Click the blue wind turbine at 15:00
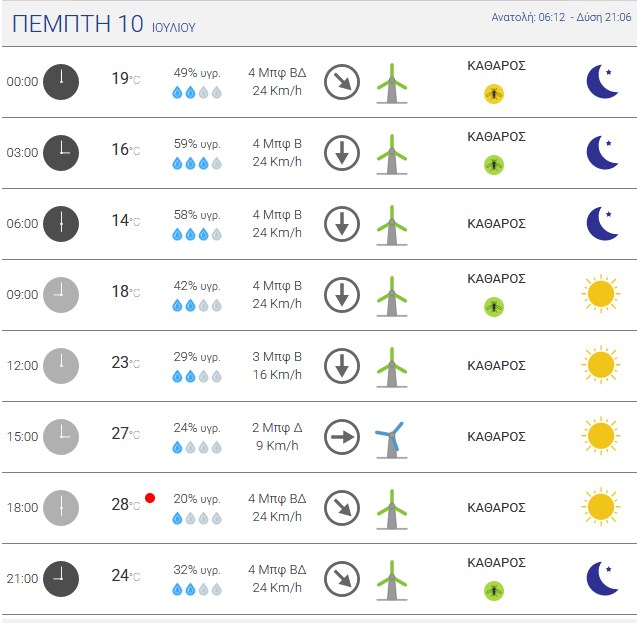Screen dimensions: 637x623 tap(391, 440)
